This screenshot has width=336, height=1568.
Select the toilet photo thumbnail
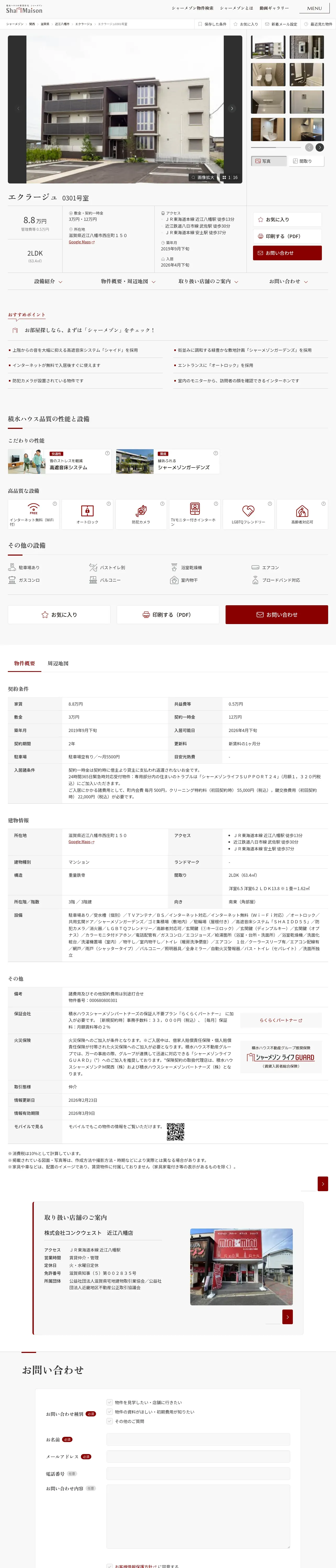268,75
